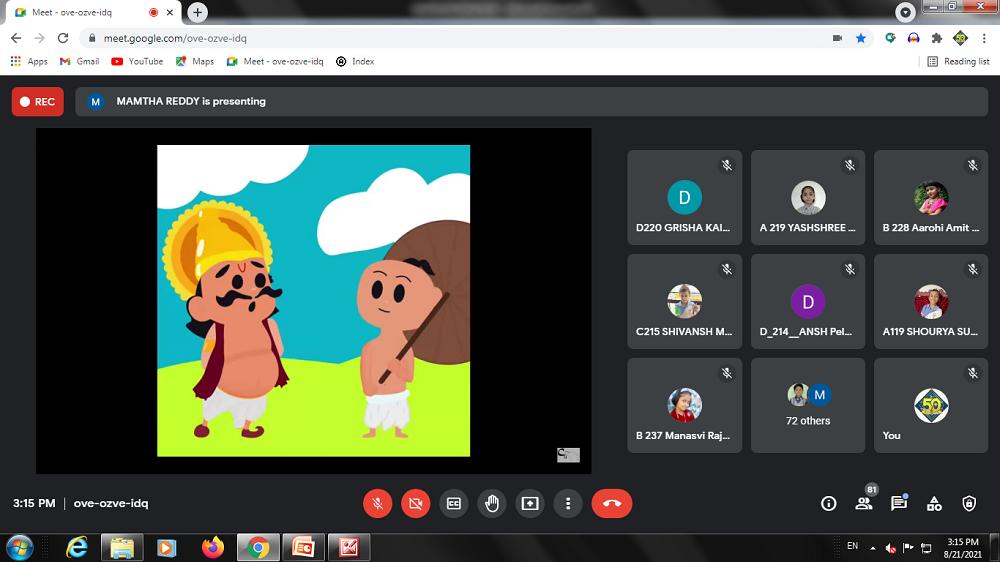Open a new Chrome tab
Viewport: 1000px width, 562px height.
(198, 12)
